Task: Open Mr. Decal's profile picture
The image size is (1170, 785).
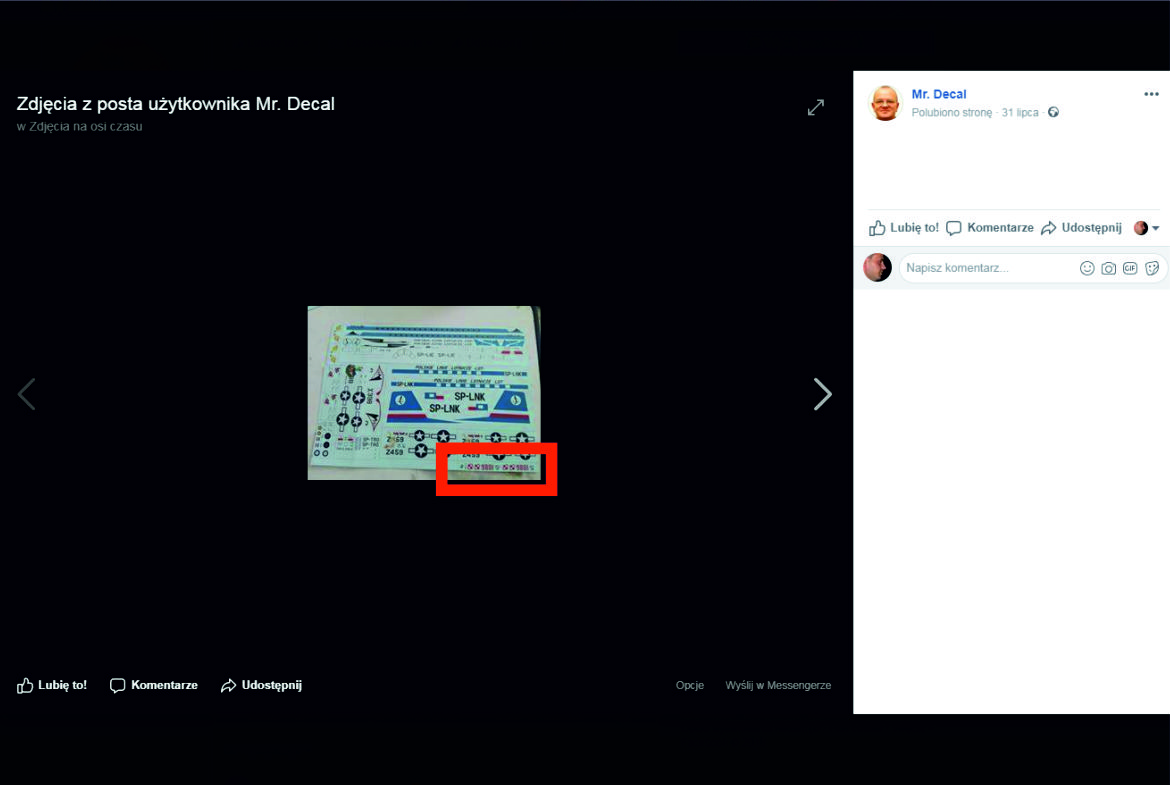Action: [x=885, y=103]
